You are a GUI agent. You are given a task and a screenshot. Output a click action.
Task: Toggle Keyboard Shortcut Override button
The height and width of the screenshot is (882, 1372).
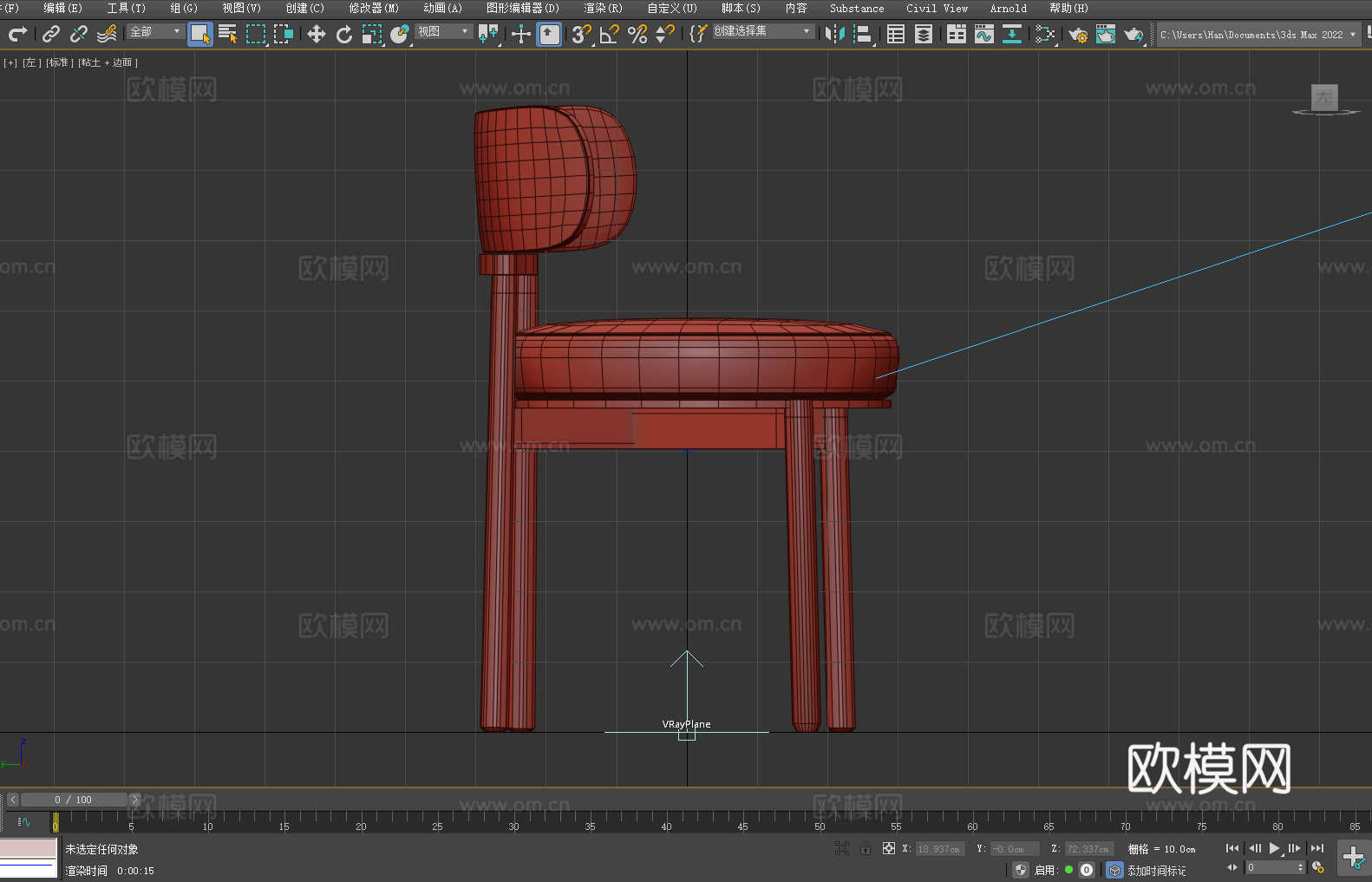[550, 34]
